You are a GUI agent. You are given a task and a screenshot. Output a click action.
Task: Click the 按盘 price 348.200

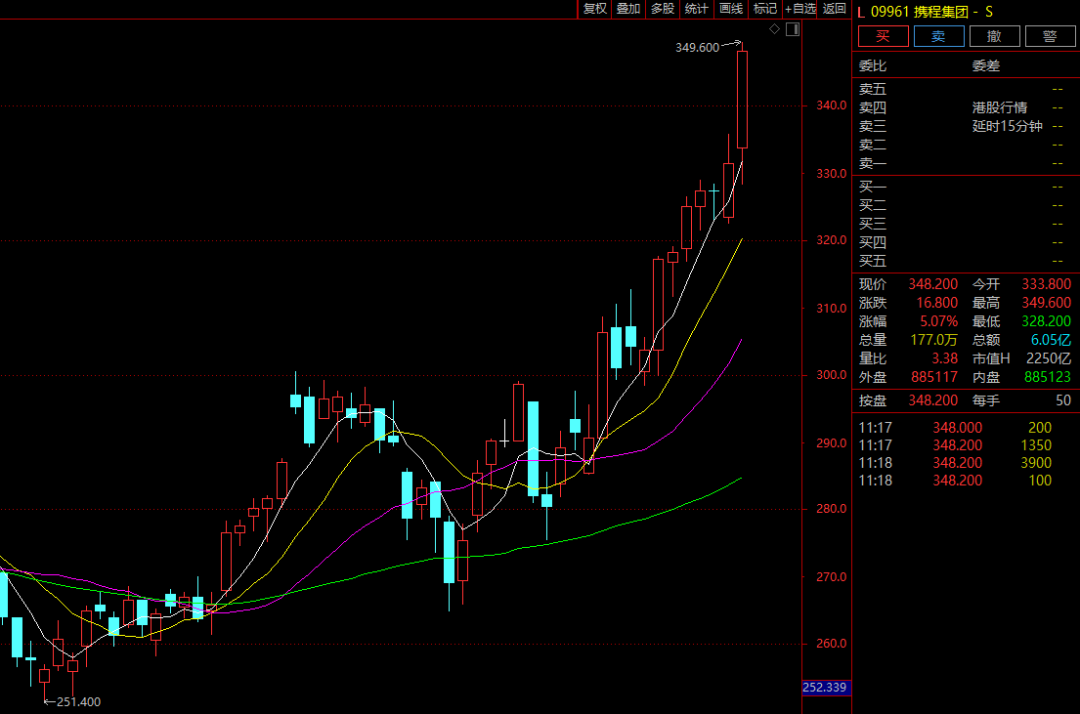(933, 401)
